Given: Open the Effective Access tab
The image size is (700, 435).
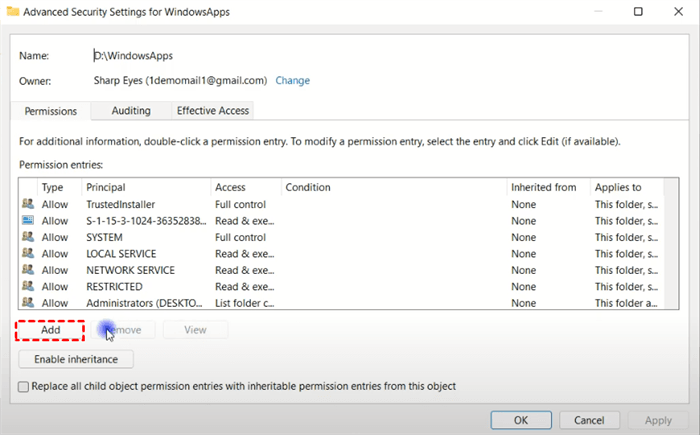Looking at the screenshot, I should pyautogui.click(x=212, y=110).
